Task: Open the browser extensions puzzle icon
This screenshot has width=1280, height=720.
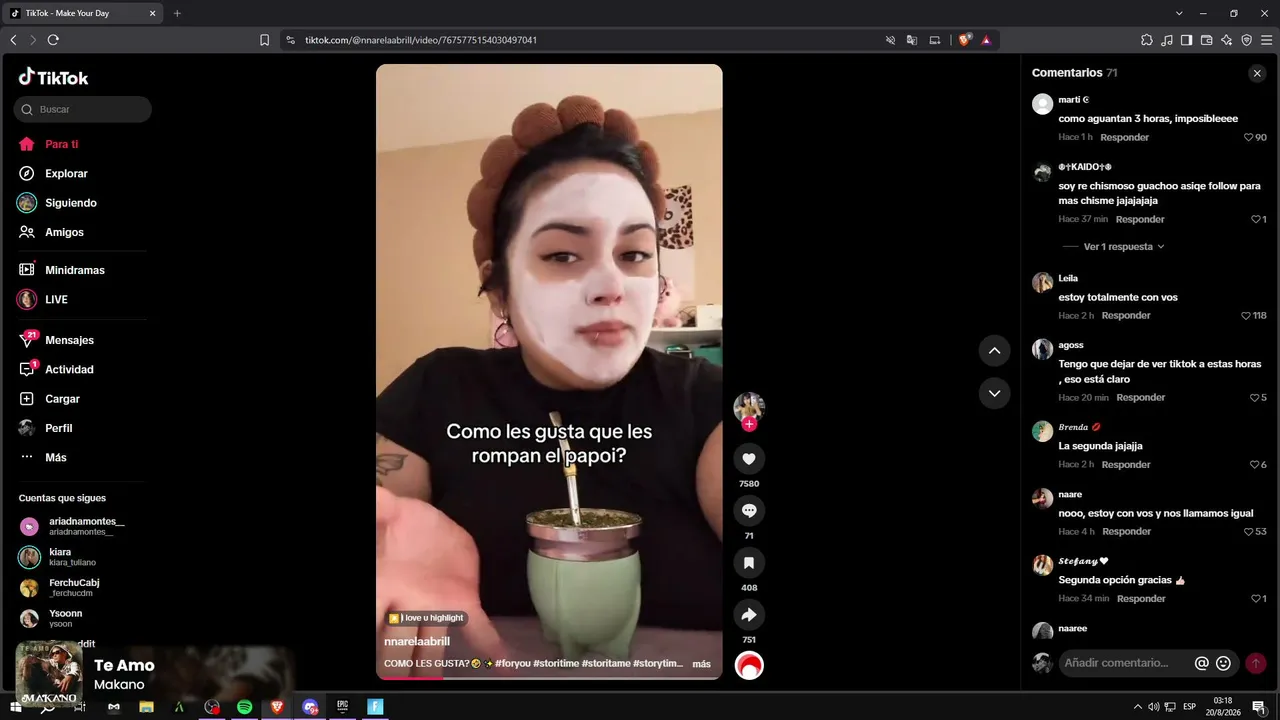Action: coord(1147,40)
